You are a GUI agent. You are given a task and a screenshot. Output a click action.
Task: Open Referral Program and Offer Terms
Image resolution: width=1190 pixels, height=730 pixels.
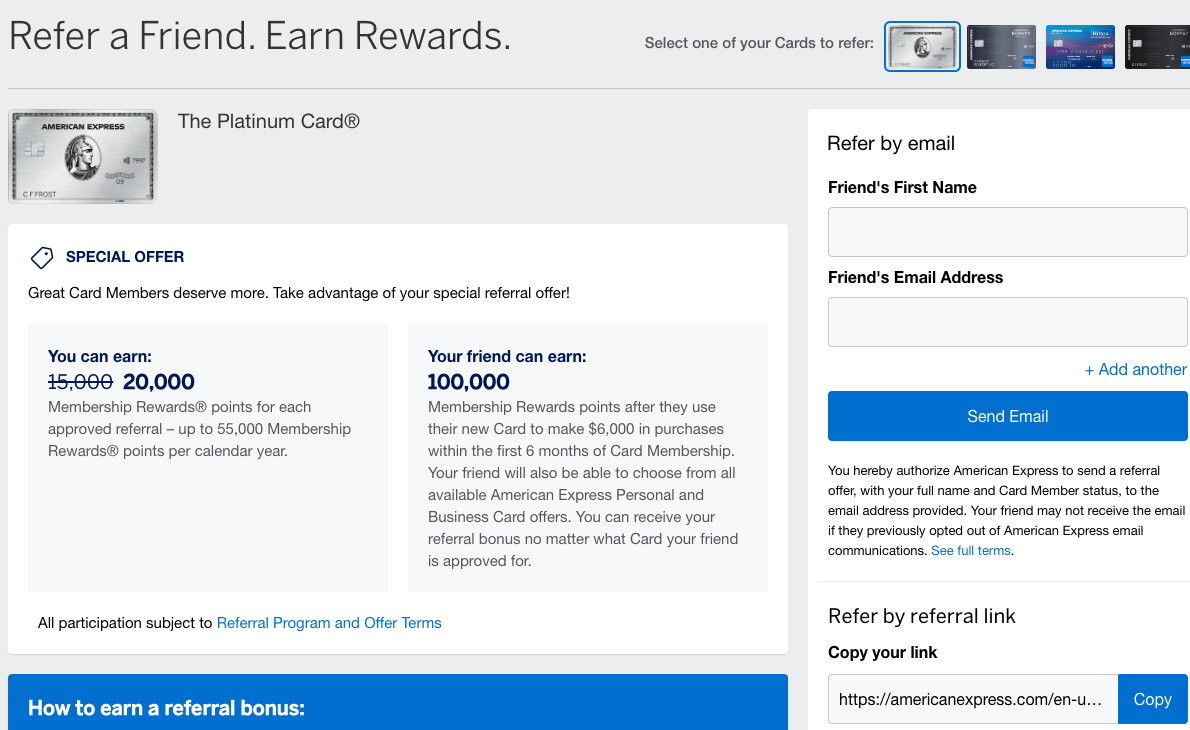(329, 623)
